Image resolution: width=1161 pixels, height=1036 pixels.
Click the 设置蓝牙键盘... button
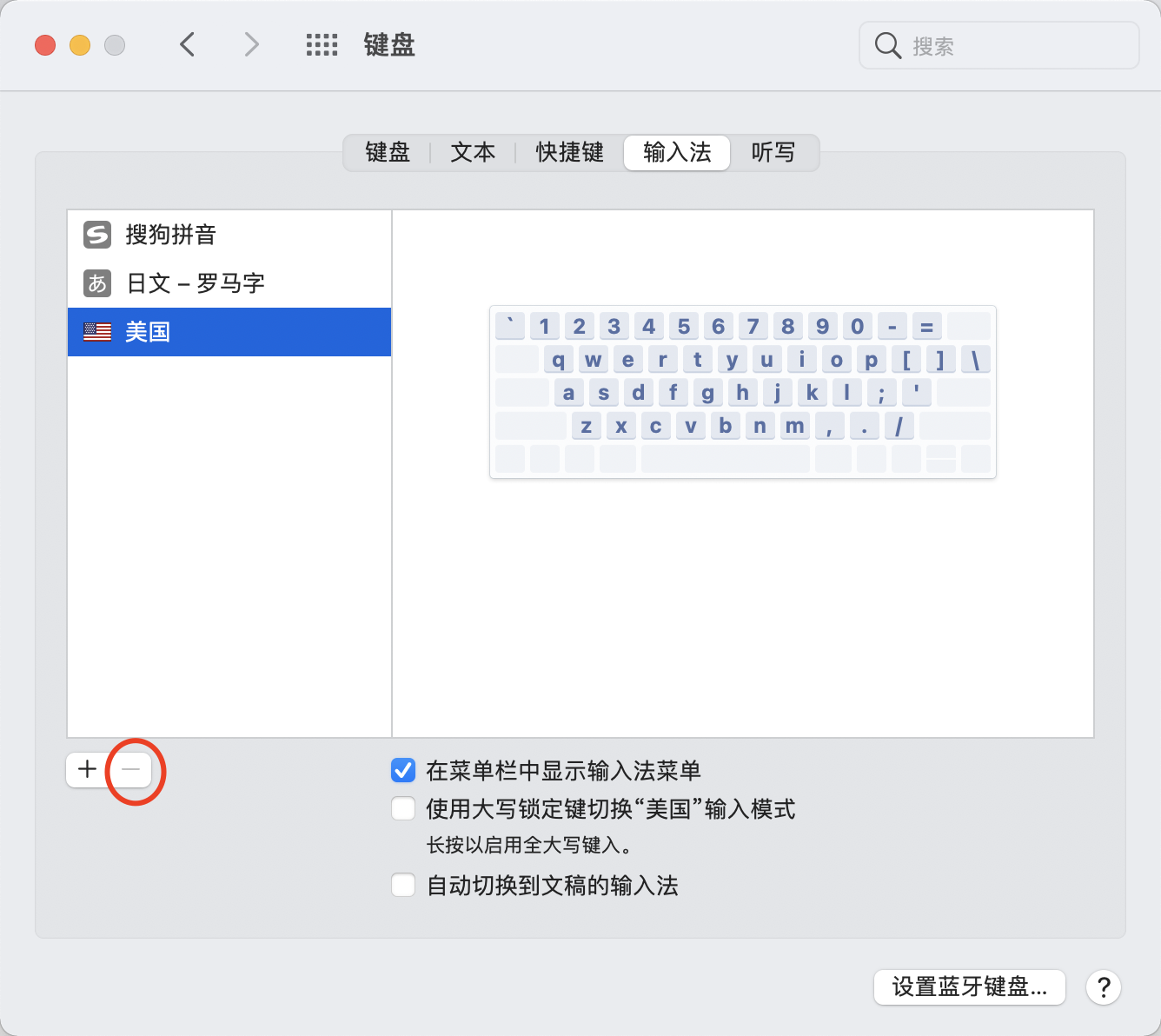tap(969, 987)
